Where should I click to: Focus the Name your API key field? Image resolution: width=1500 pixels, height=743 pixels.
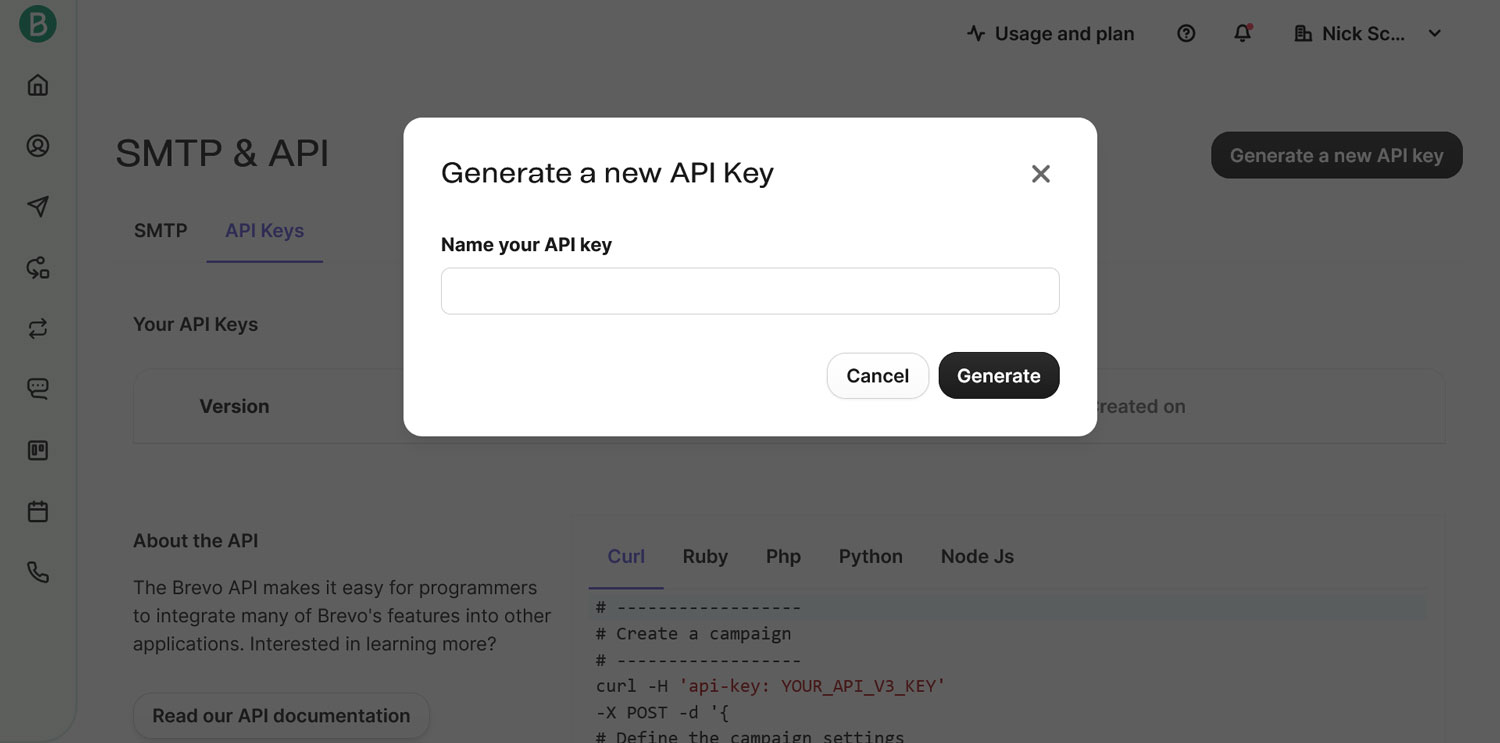(x=750, y=291)
